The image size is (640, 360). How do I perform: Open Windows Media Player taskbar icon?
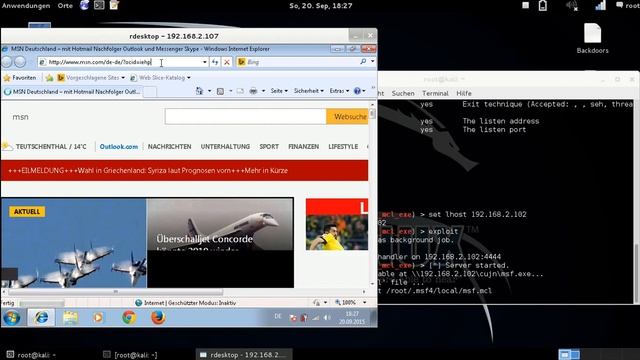click(98, 318)
